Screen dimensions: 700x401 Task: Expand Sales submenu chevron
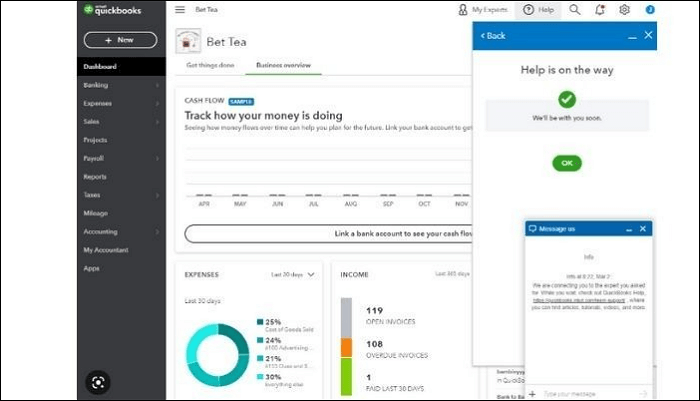[157, 121]
